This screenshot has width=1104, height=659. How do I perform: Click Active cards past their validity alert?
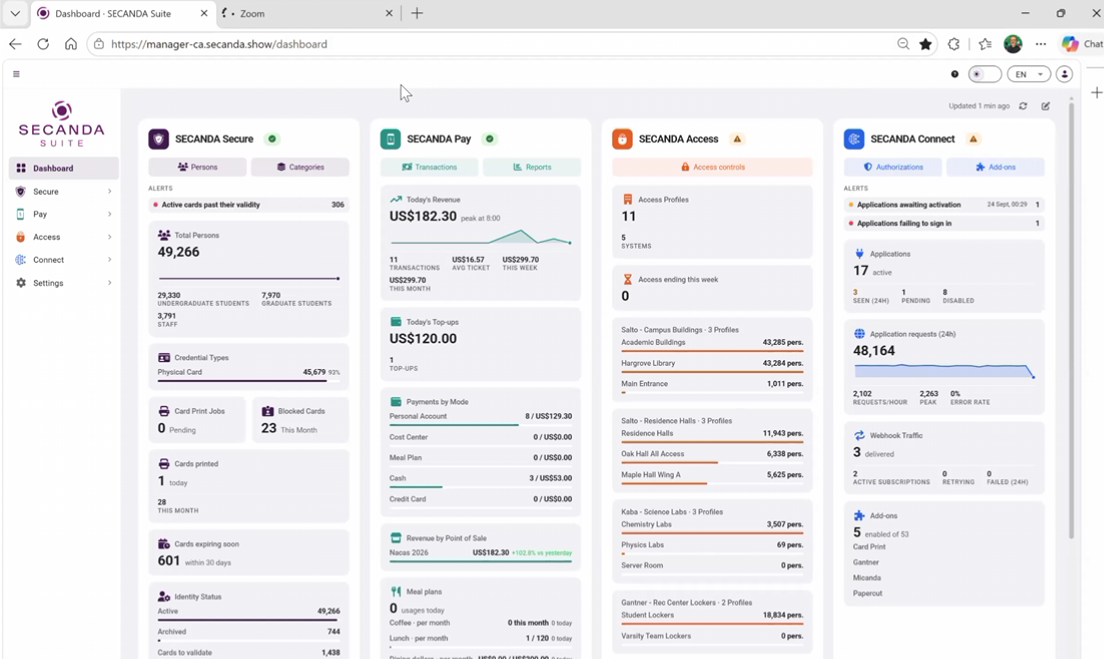click(249, 205)
